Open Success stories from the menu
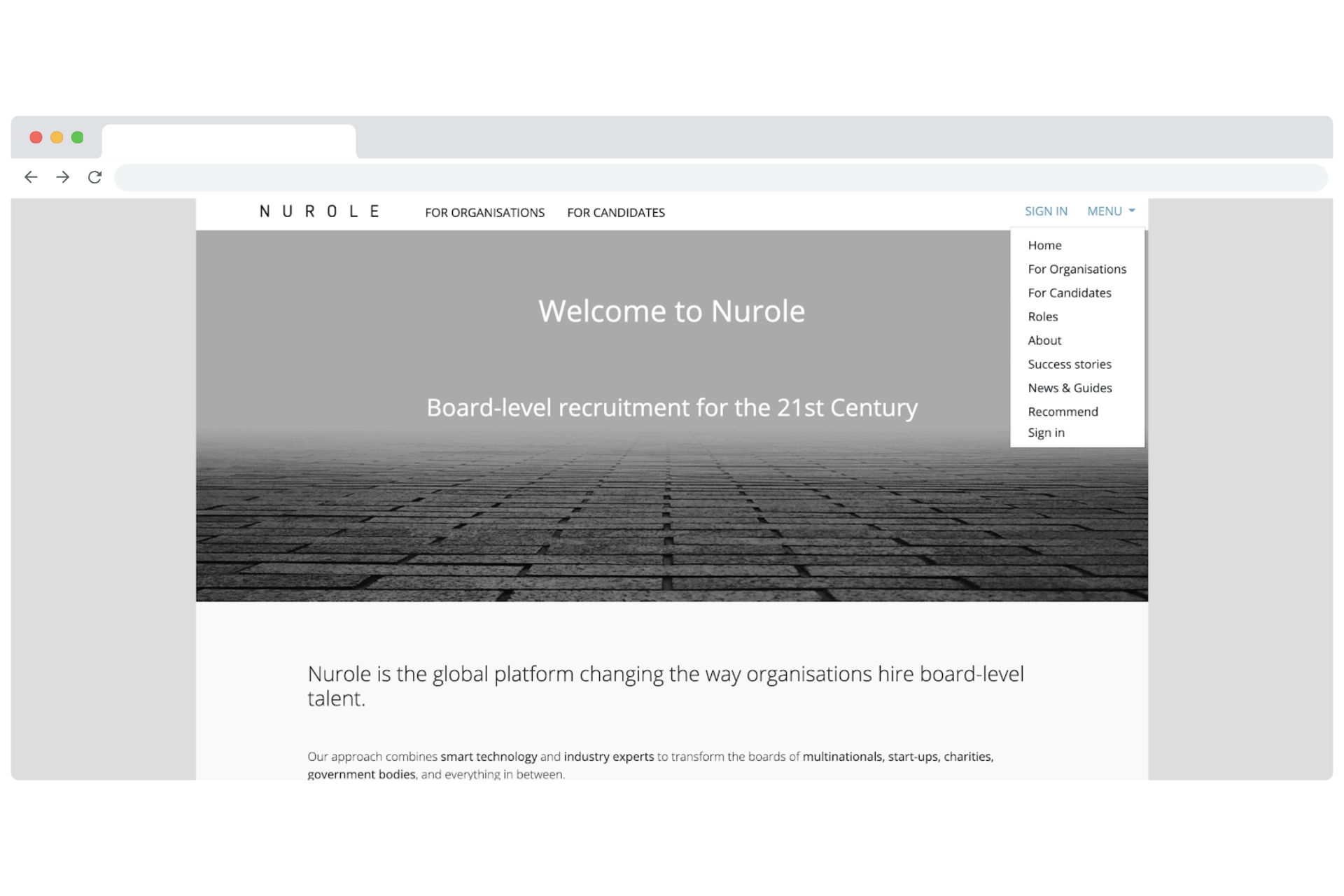The width and height of the screenshot is (1344, 896). [1069, 365]
